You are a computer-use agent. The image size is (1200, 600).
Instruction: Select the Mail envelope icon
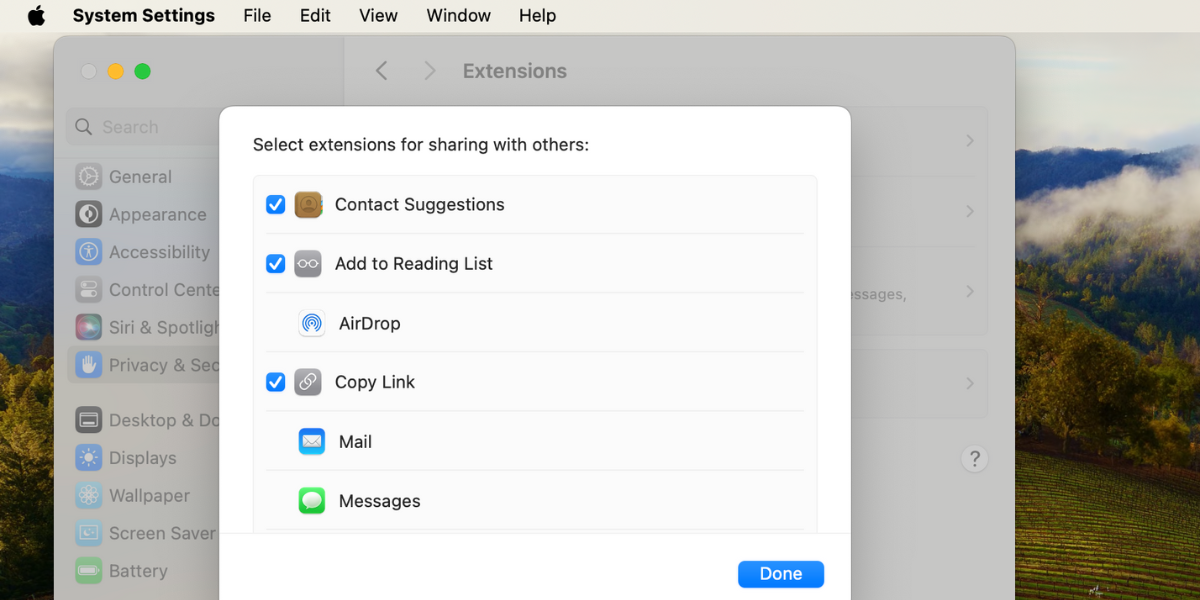pos(312,442)
